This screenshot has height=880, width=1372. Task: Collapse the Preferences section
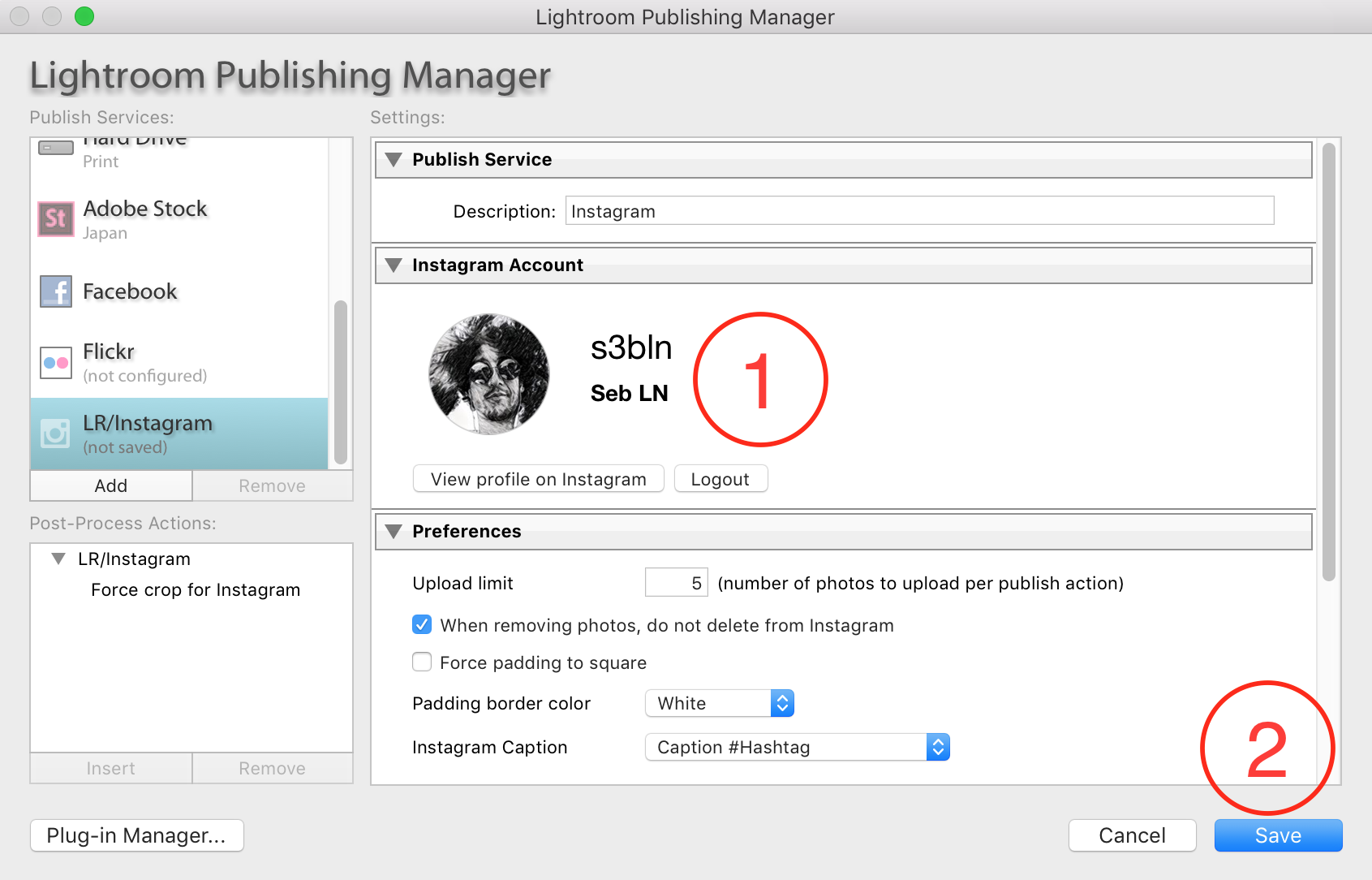coord(394,531)
